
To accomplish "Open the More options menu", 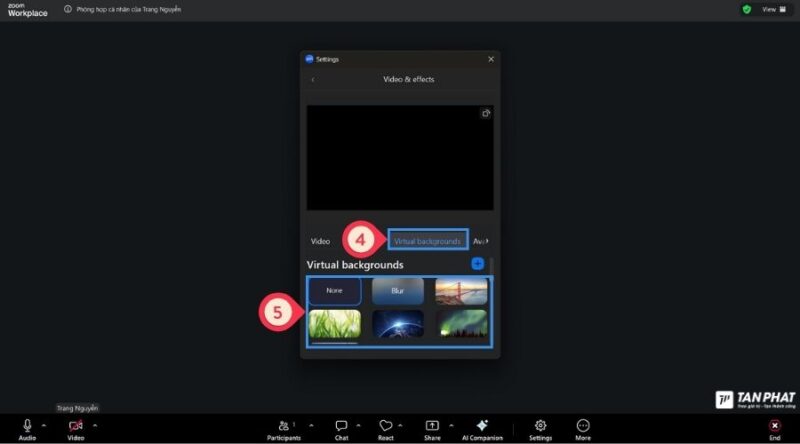I will [x=583, y=426].
